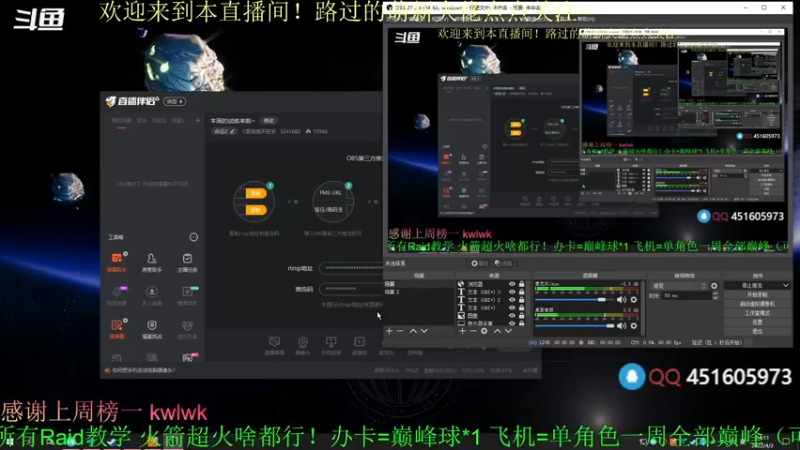This screenshot has width=800, height=450.
Task: Hide the 文本 (GDI+) 3 source
Action: click(512, 292)
